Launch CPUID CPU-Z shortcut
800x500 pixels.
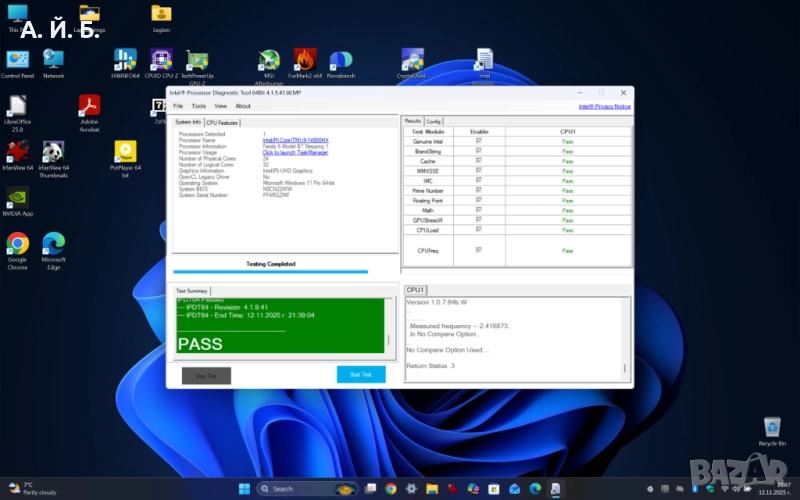pyautogui.click(x=161, y=61)
